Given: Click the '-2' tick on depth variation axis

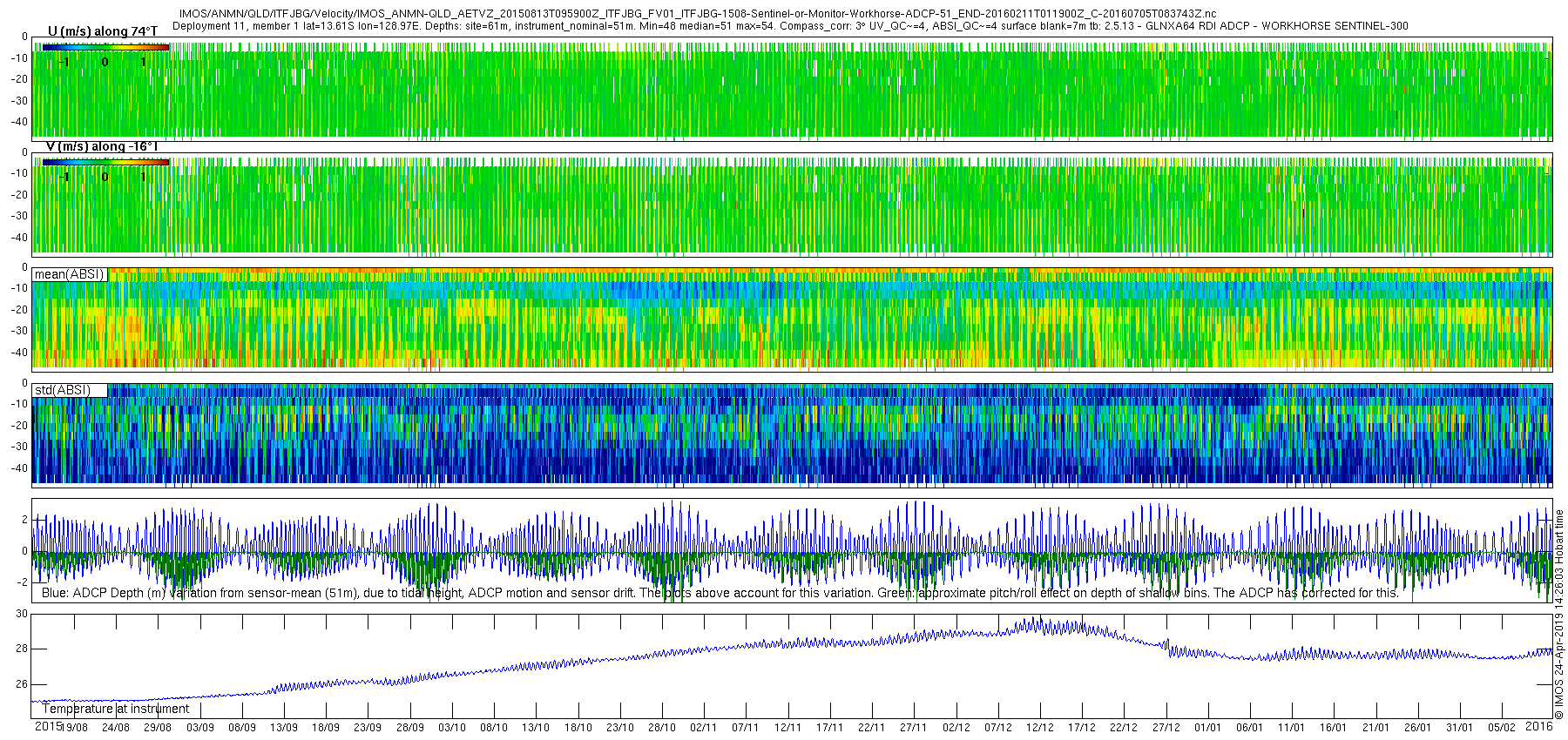Looking at the screenshot, I should (21, 582).
